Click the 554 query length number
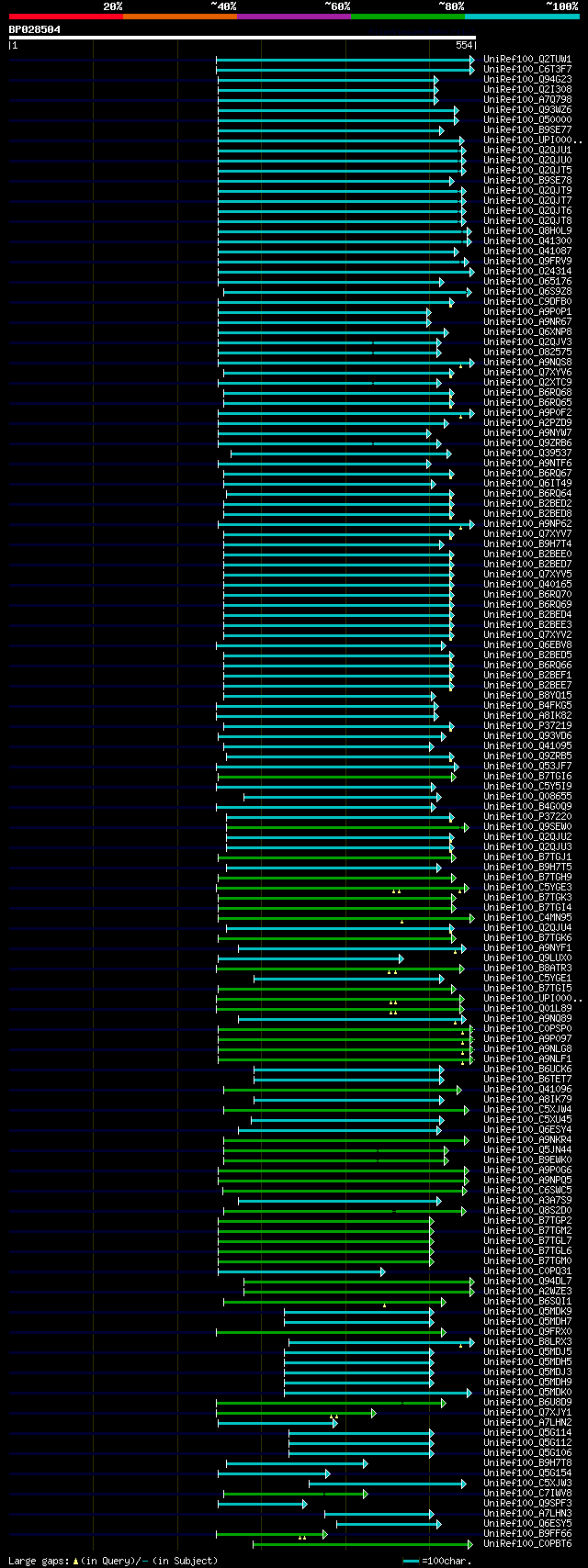This screenshot has width=588, height=1568. coord(464,45)
